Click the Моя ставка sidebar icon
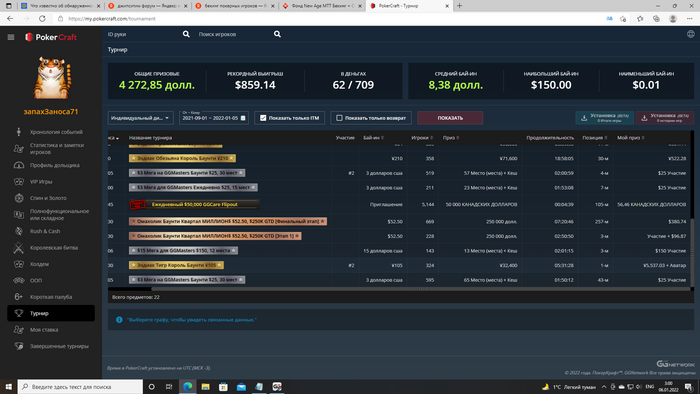The height and width of the screenshot is (394, 700). point(18,330)
